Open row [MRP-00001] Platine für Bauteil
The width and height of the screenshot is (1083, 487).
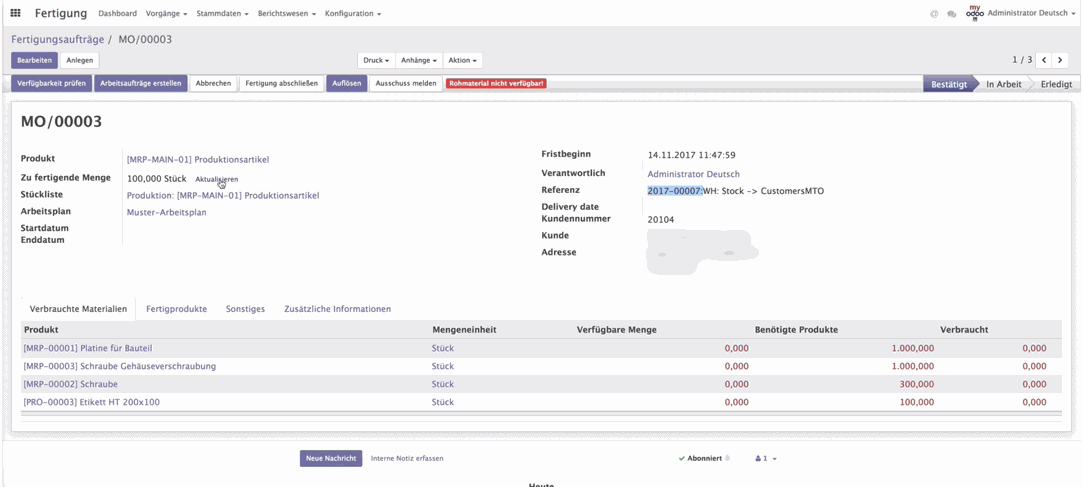(542, 348)
